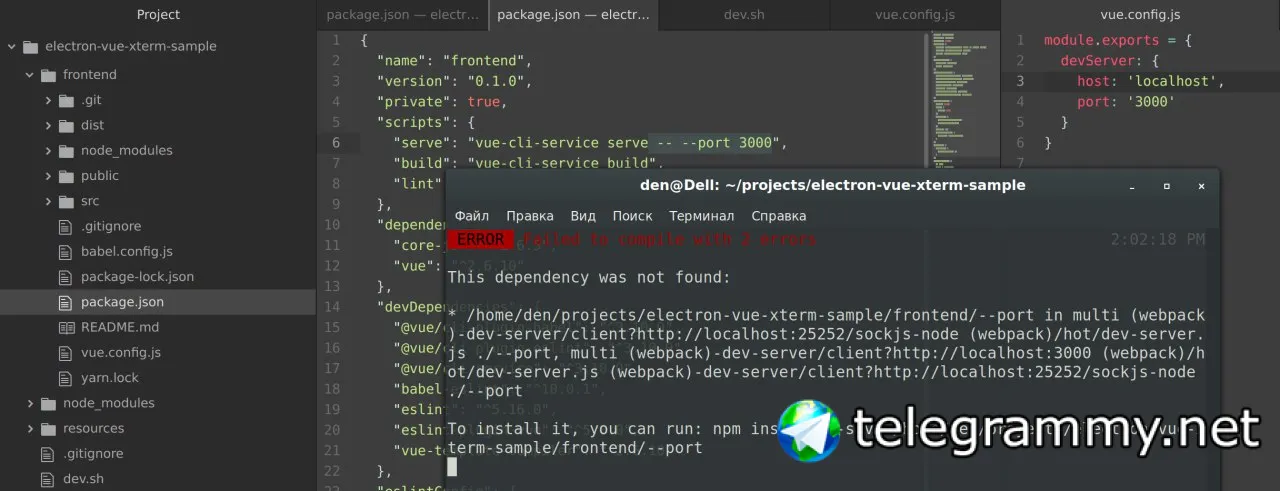The width and height of the screenshot is (1280, 491).
Task: Open the Поиск menu in terminal
Action: click(x=632, y=216)
